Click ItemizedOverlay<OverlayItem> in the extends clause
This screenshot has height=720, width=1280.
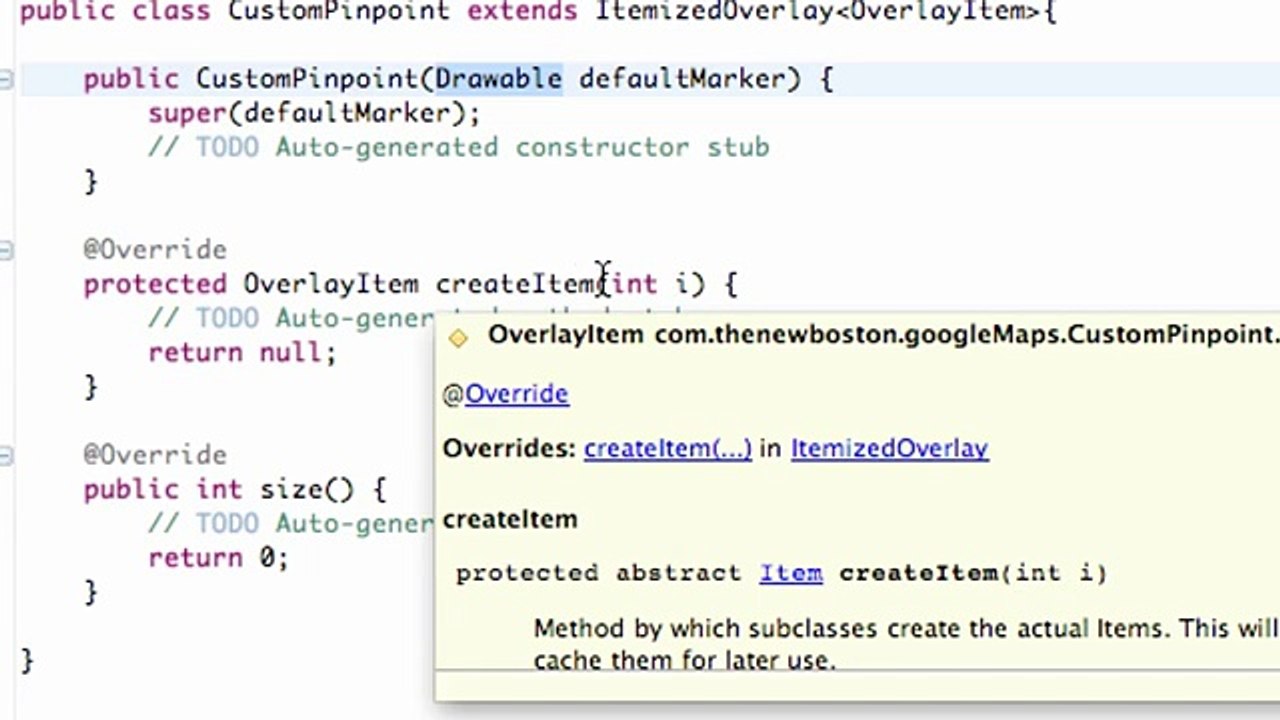819,12
